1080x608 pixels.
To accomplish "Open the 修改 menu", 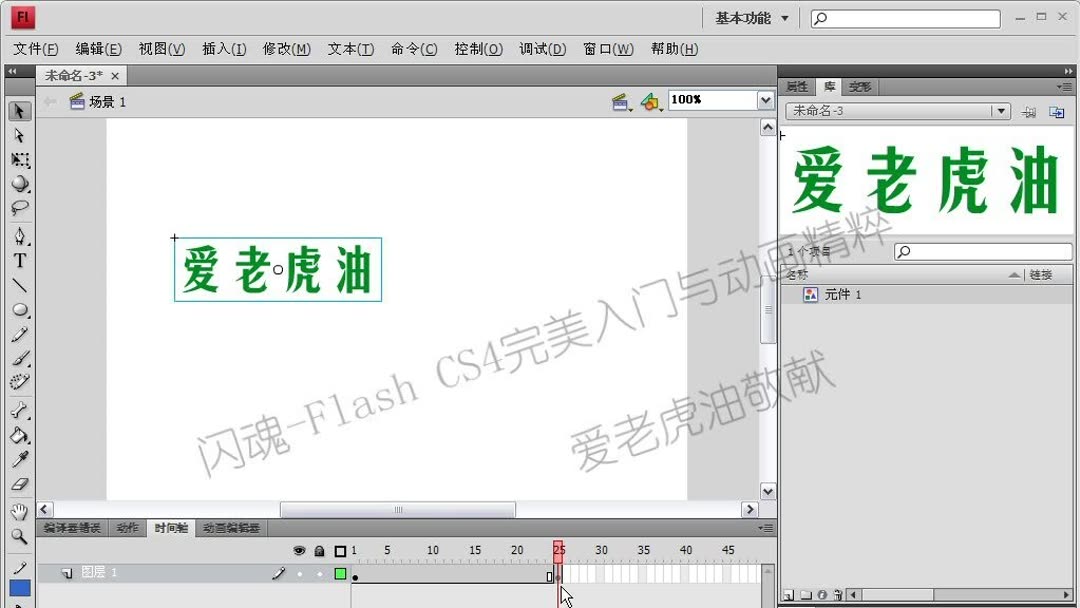I will (x=287, y=48).
